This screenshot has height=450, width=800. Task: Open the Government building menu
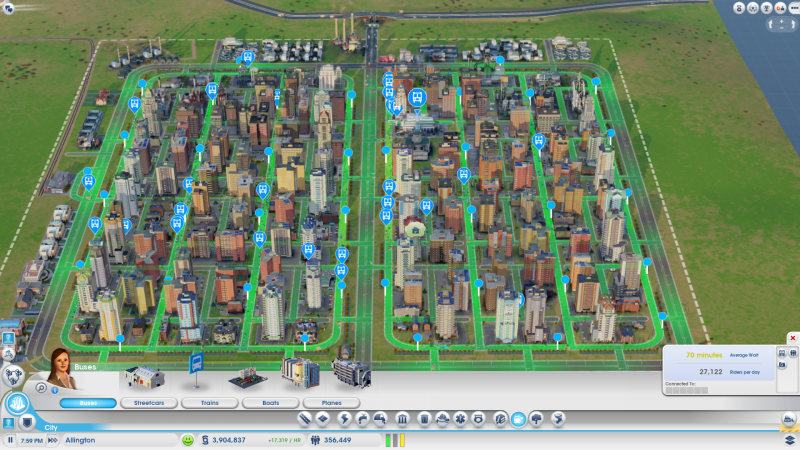click(x=402, y=419)
